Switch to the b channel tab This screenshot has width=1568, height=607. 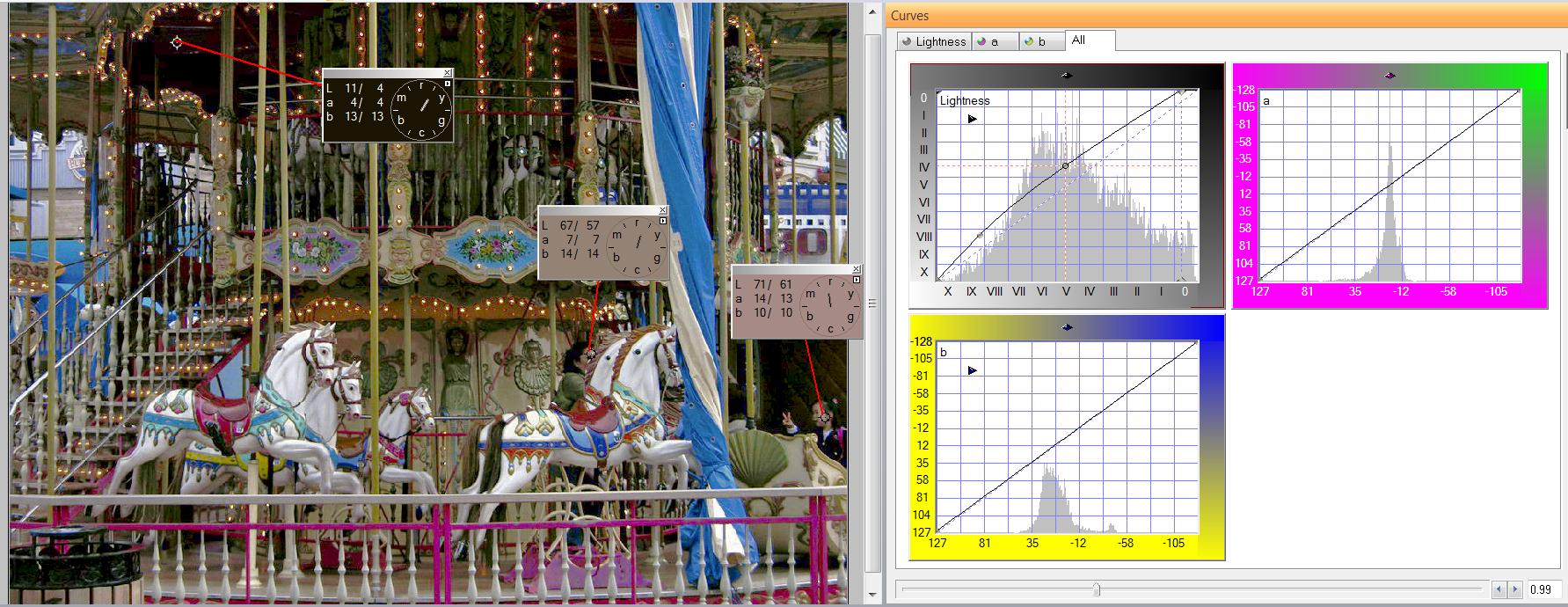(x=1042, y=41)
